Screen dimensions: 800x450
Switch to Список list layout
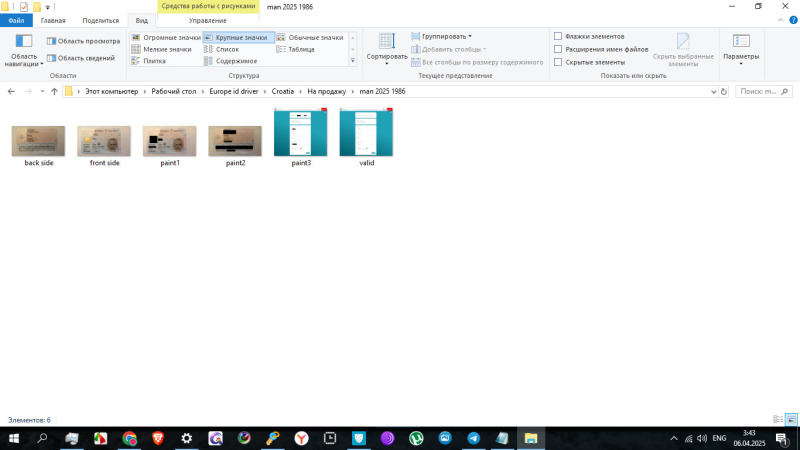[x=227, y=49]
